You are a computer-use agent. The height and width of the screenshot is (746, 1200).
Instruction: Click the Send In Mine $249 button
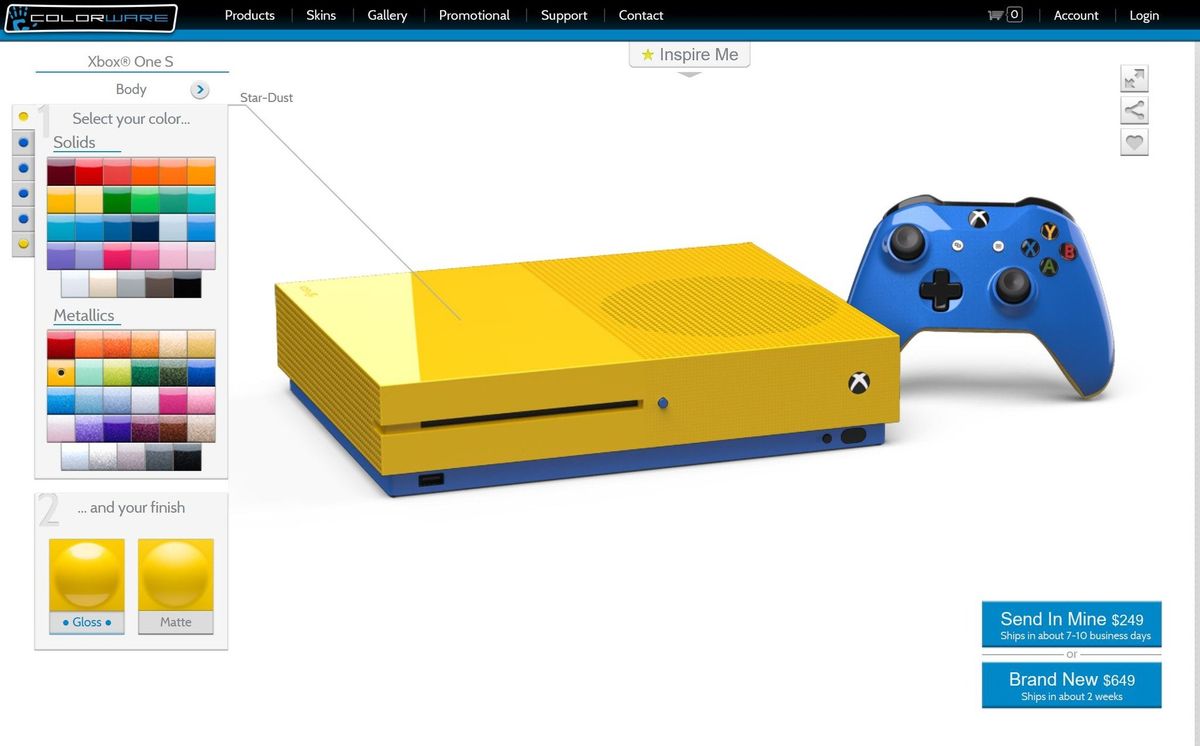click(x=1071, y=624)
